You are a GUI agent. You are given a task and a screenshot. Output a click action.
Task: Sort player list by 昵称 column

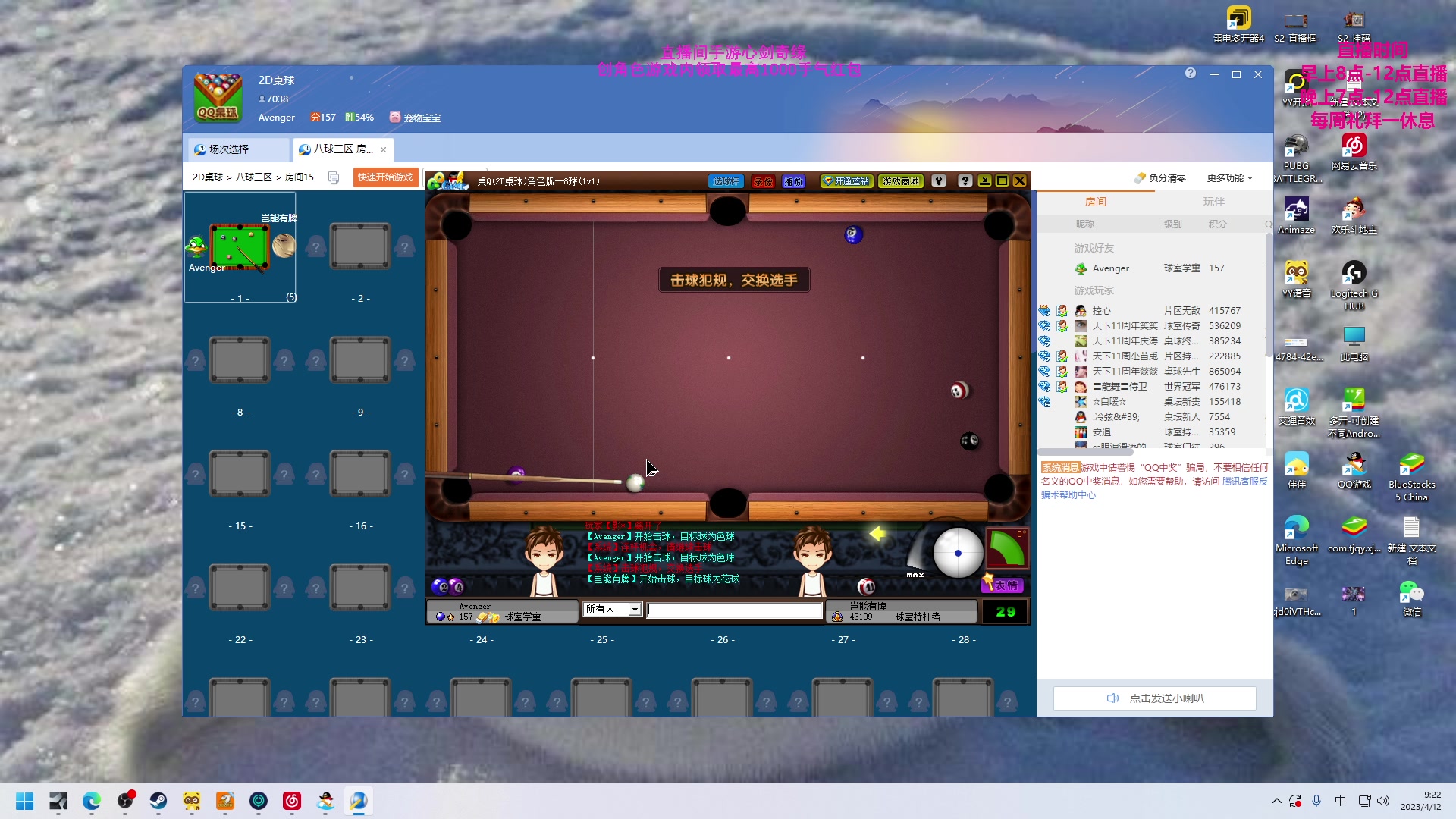(x=1084, y=224)
